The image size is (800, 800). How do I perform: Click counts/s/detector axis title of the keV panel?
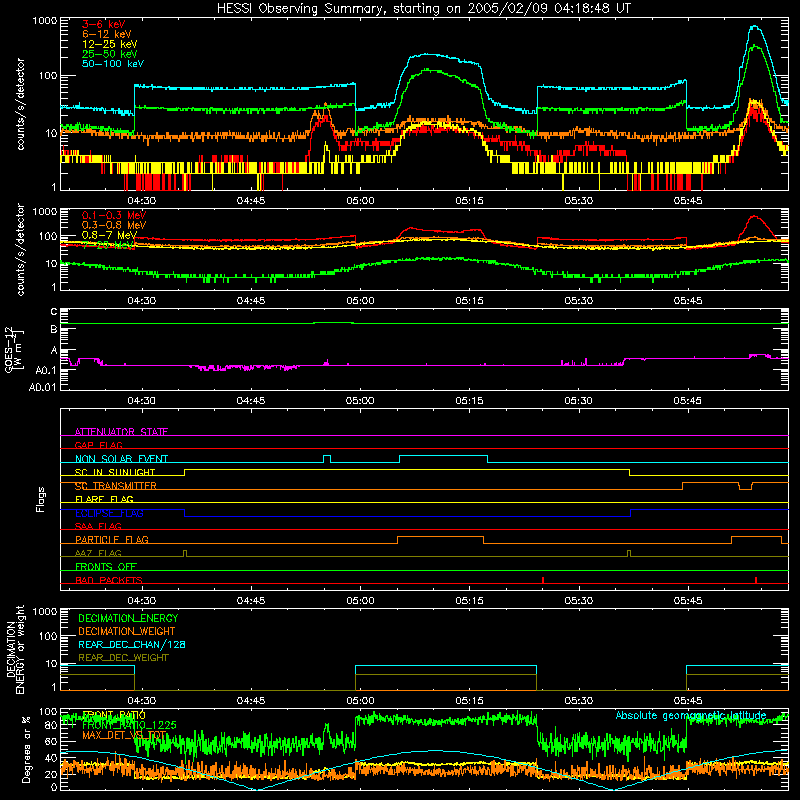pos(20,104)
